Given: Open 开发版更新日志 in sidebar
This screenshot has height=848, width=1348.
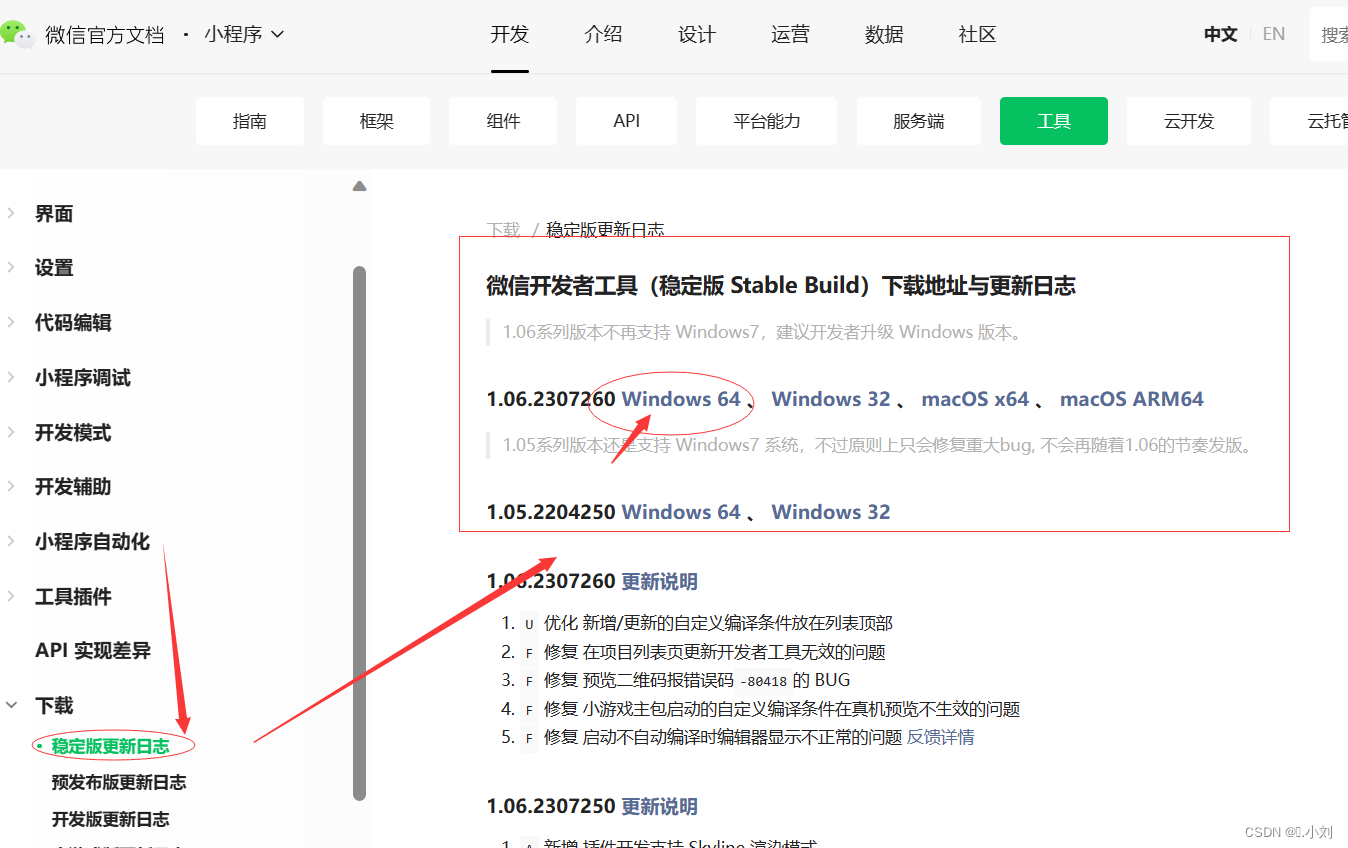Looking at the screenshot, I should [111, 819].
